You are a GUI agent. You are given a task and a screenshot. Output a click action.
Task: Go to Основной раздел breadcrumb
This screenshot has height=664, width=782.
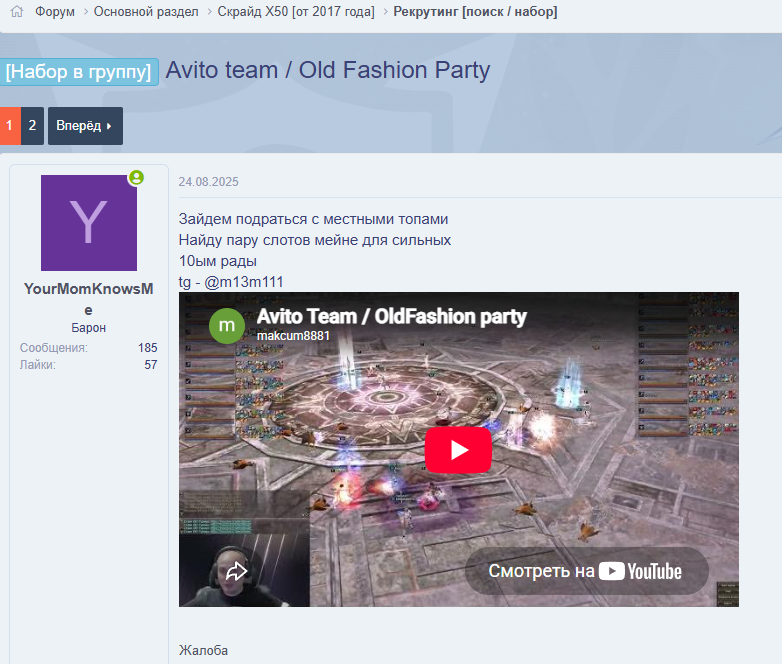pyautogui.click(x=146, y=11)
